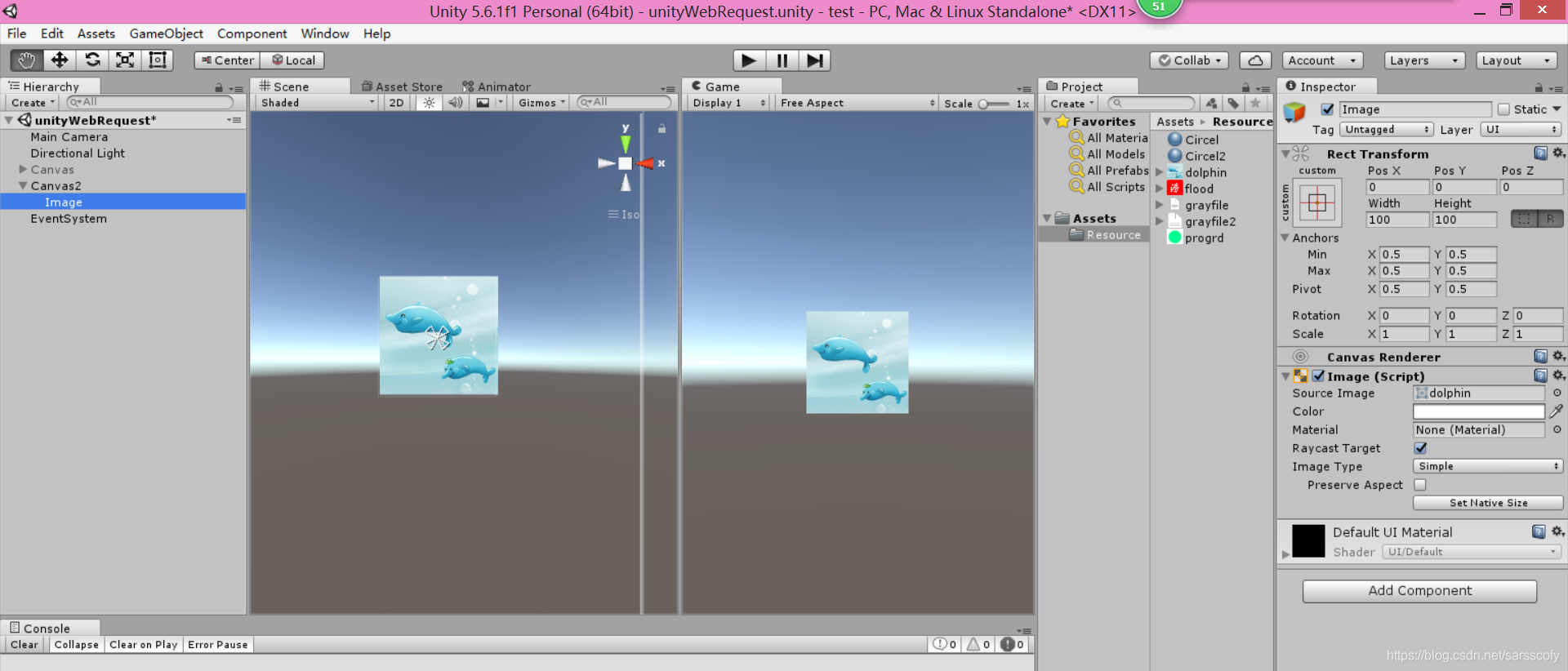Collapse Canvas2 in Hierarchy
This screenshot has height=671, width=1568.
pyautogui.click(x=23, y=186)
